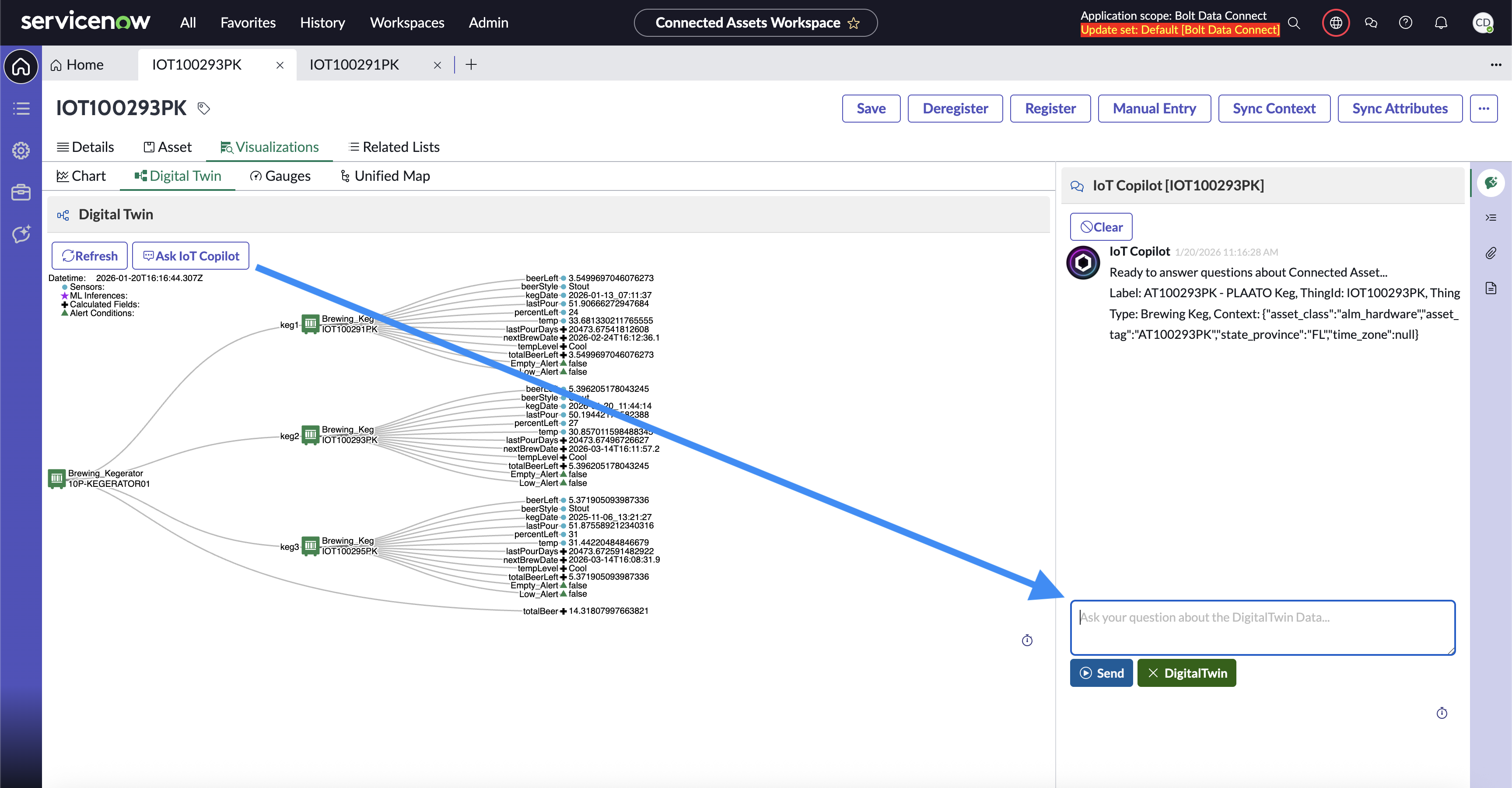Switch to the IOT100291PK tab
The width and height of the screenshot is (1512, 788).
click(354, 65)
